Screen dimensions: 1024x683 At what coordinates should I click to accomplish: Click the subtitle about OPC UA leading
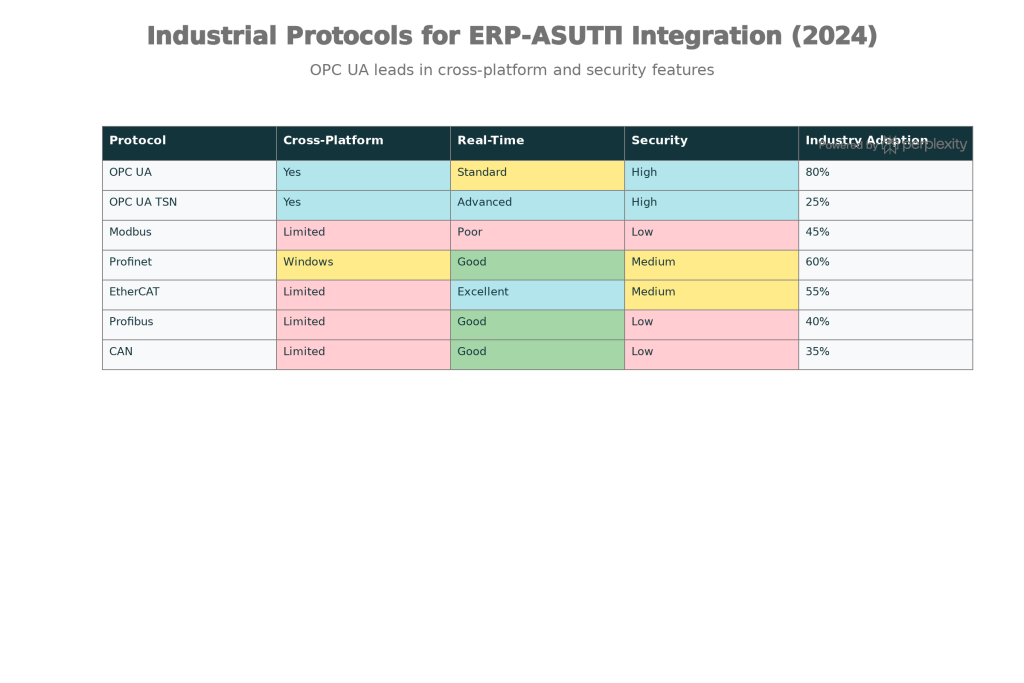tap(512, 71)
